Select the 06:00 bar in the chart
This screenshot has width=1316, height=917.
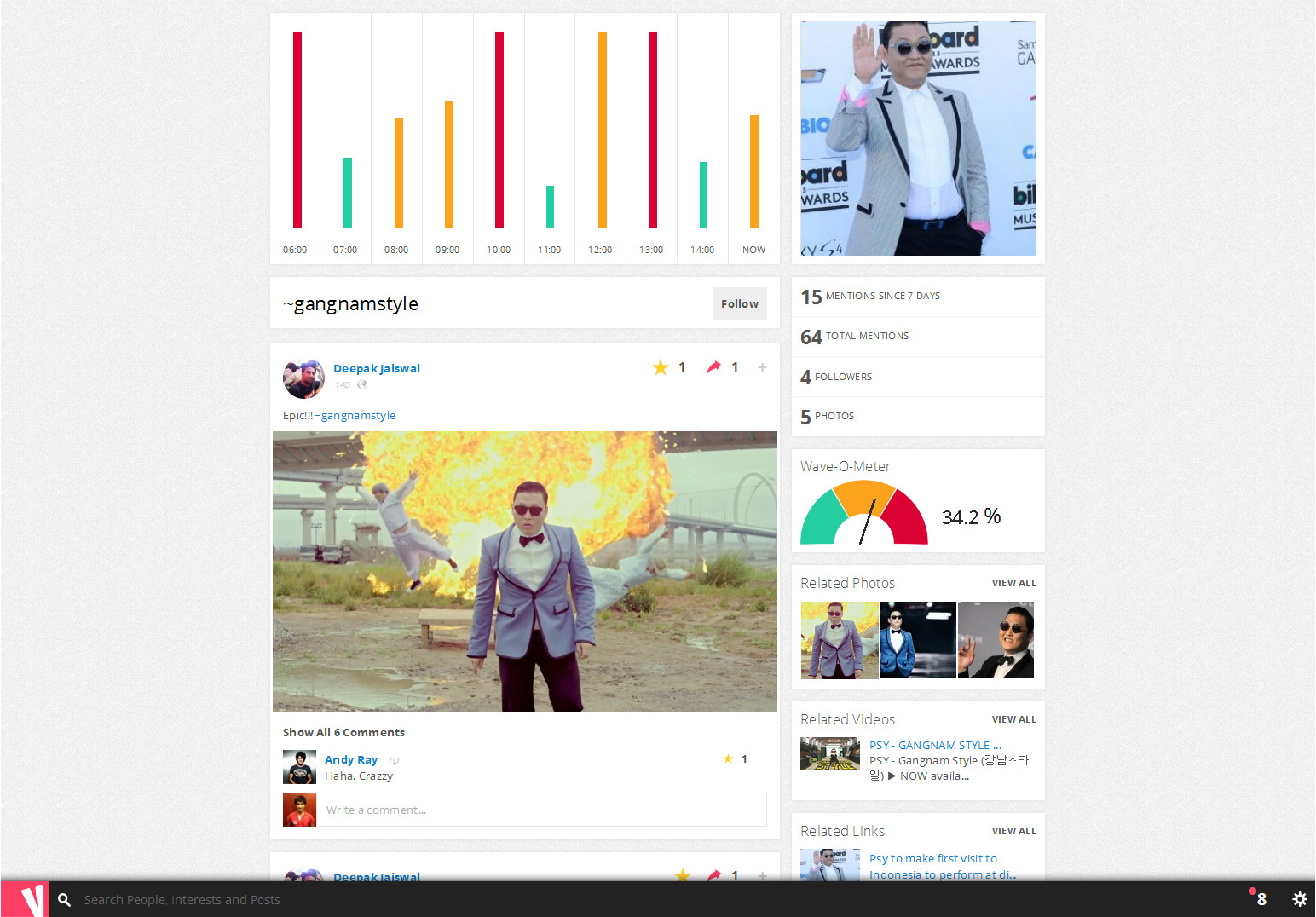pyautogui.click(x=297, y=130)
